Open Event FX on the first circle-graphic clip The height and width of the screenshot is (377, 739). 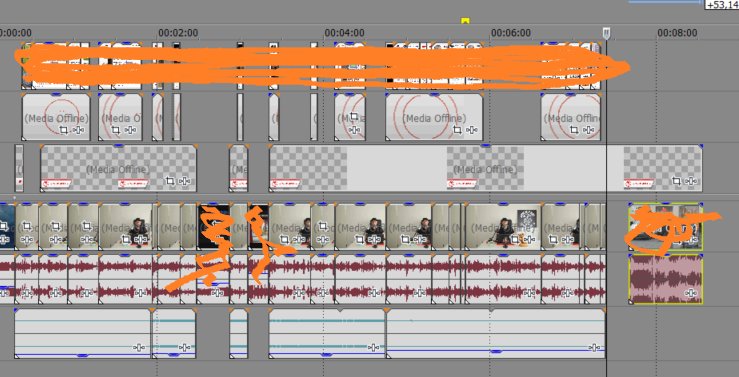coord(79,130)
